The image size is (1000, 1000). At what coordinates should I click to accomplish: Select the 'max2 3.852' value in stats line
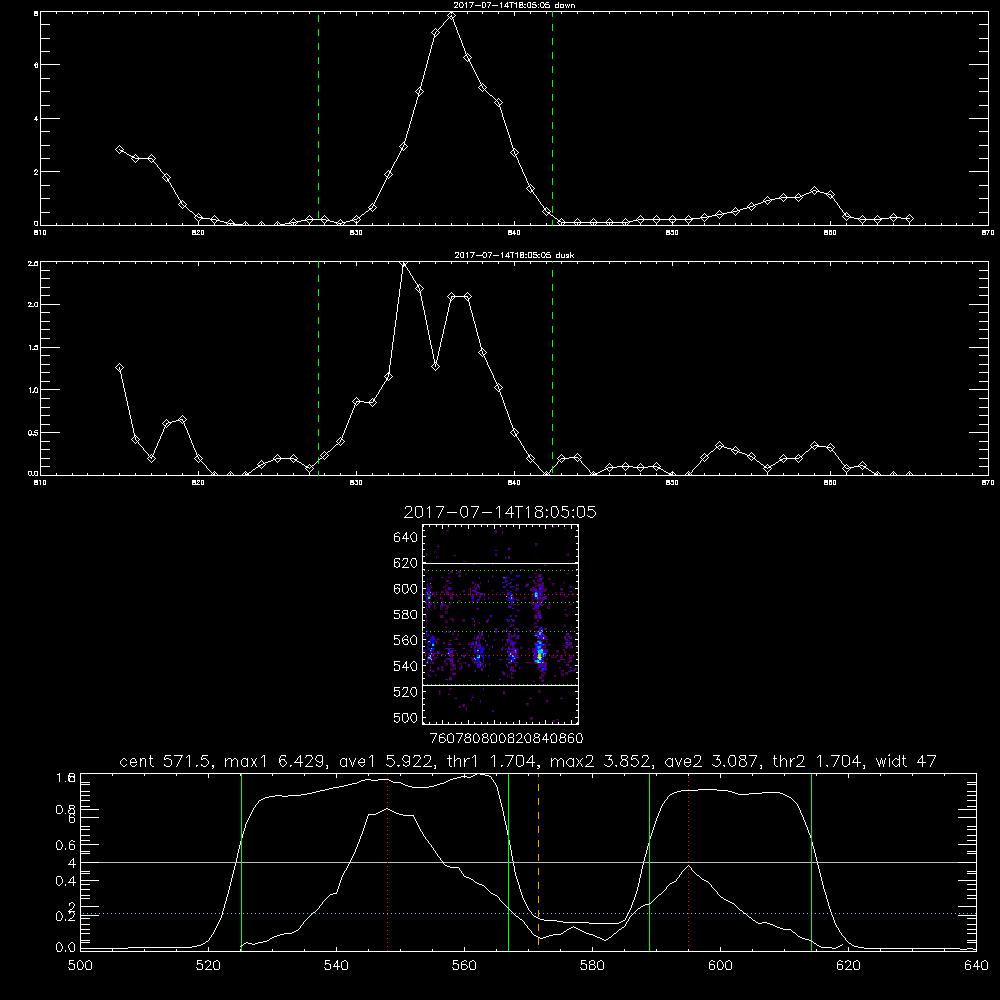599,761
